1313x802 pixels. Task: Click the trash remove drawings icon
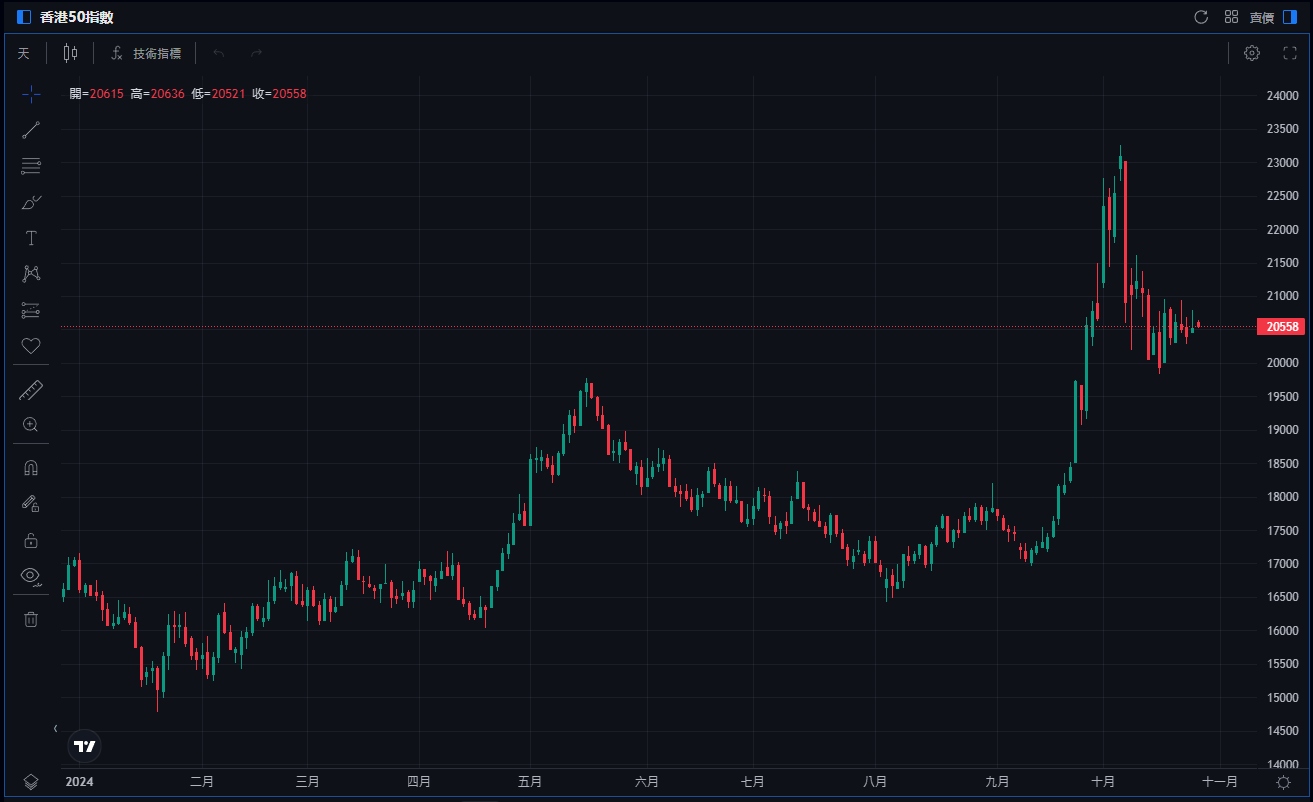coord(31,619)
